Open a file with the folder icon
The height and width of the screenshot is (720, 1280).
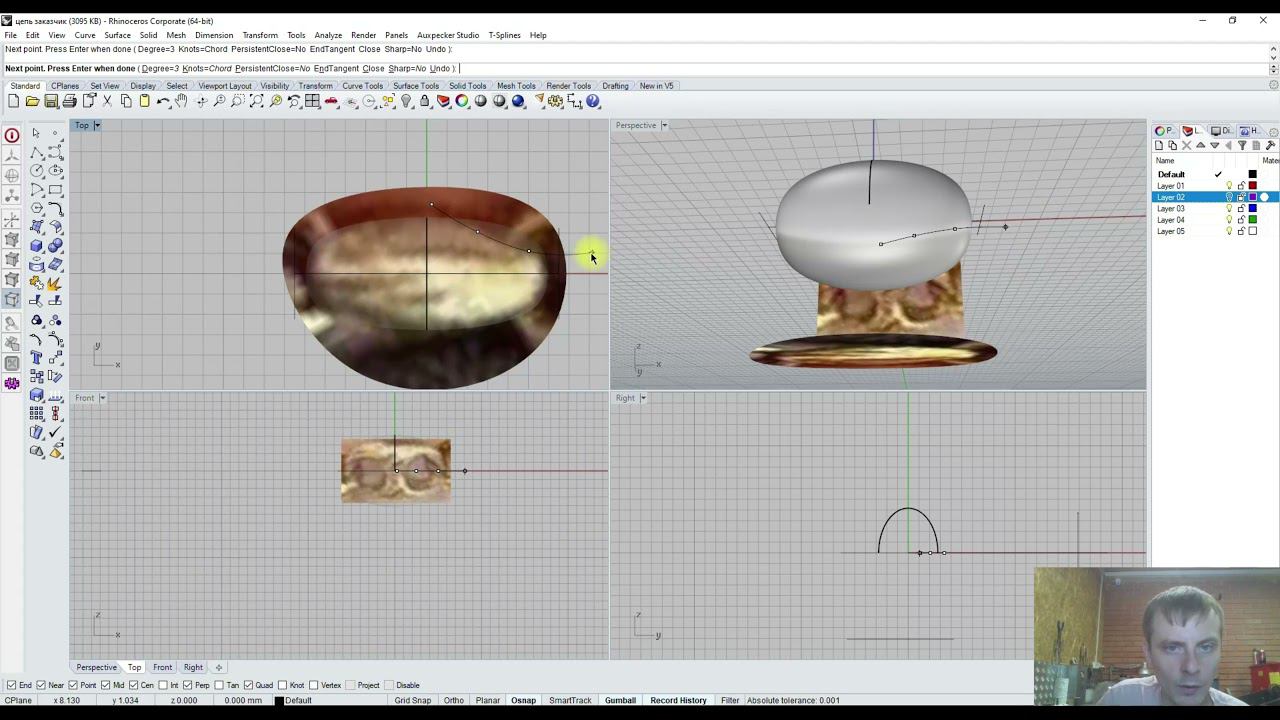click(x=32, y=101)
